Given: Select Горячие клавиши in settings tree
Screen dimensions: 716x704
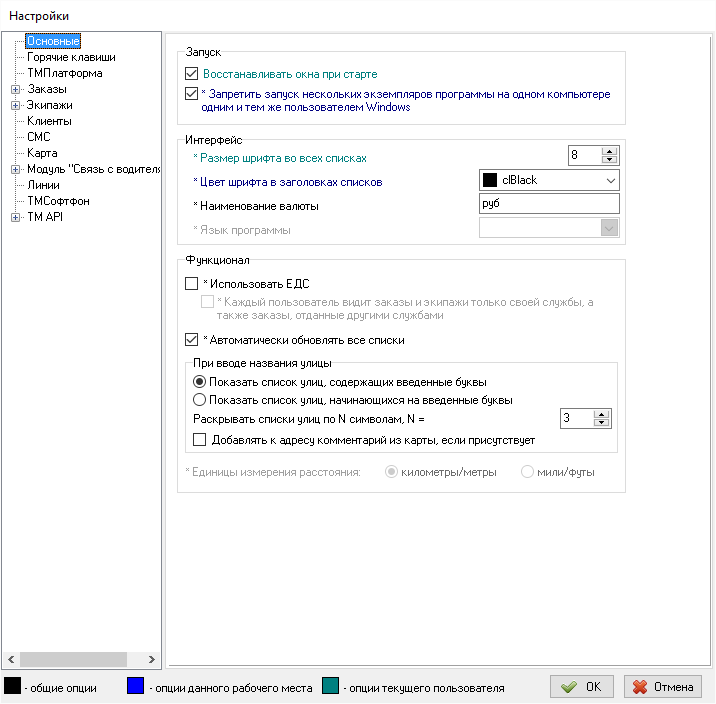Looking at the screenshot, I should click(70, 57).
